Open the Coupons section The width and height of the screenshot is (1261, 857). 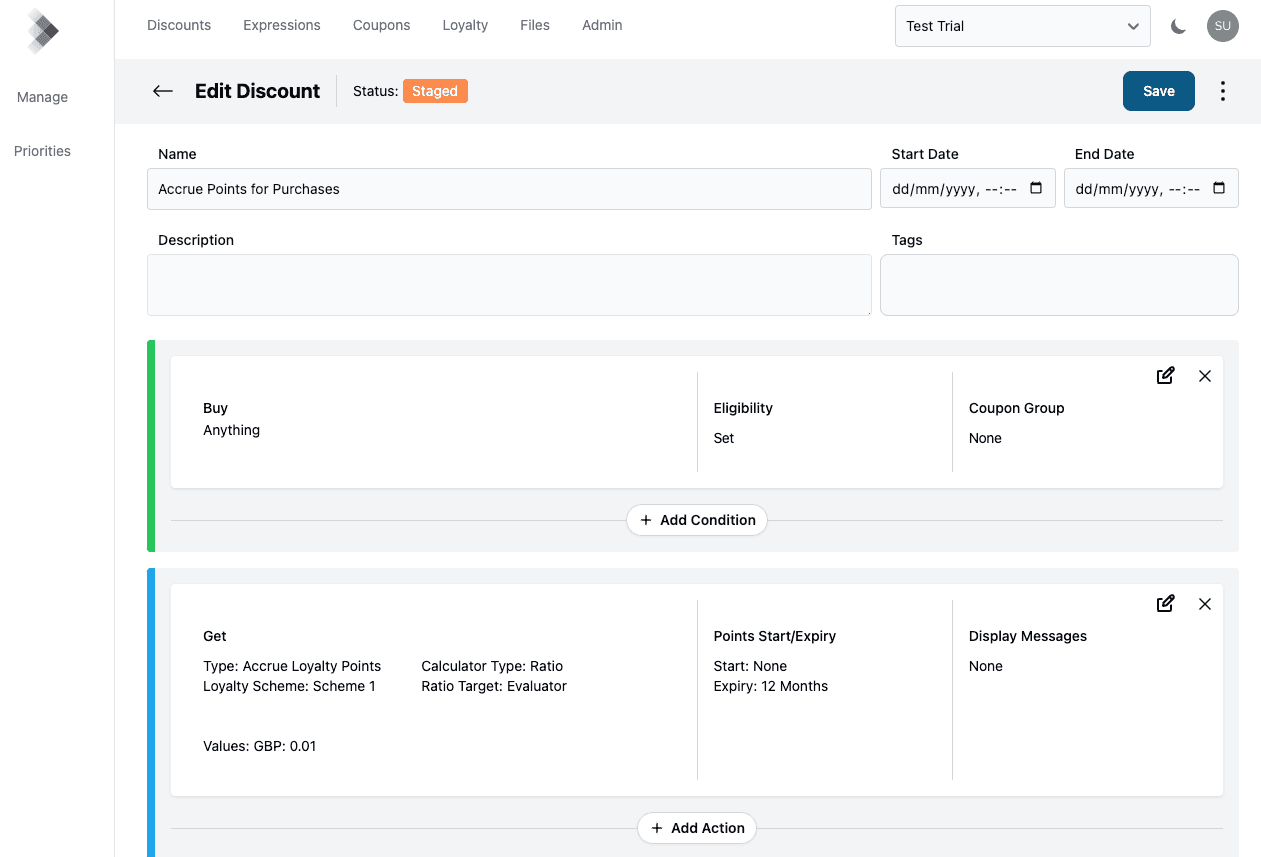381,25
